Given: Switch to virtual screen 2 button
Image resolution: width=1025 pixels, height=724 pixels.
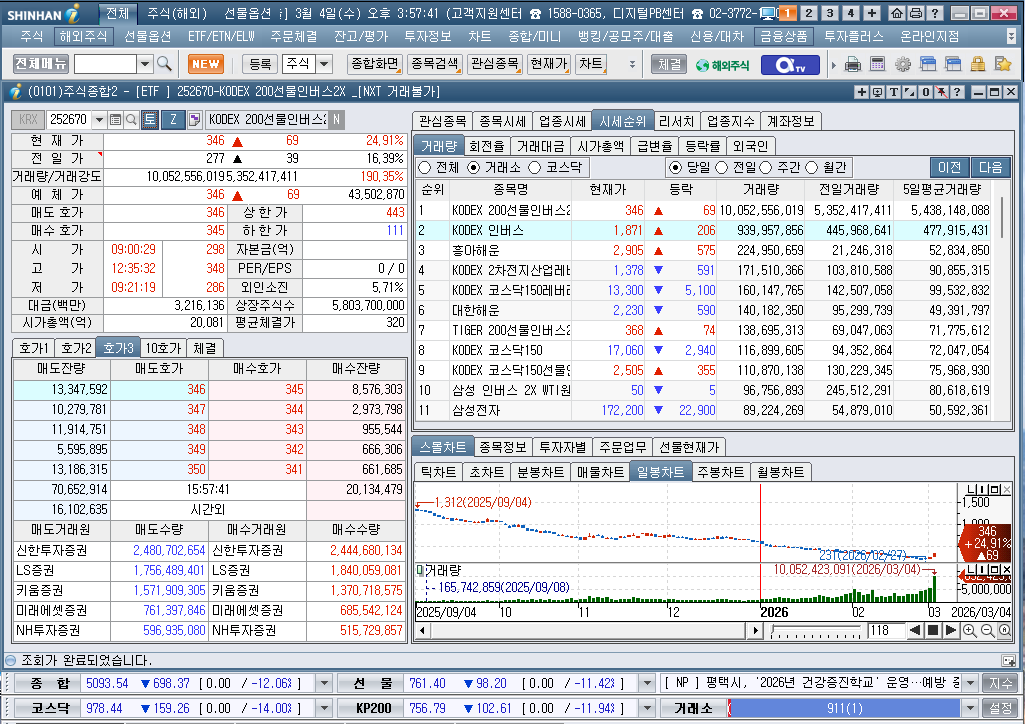Looking at the screenshot, I should [x=809, y=13].
